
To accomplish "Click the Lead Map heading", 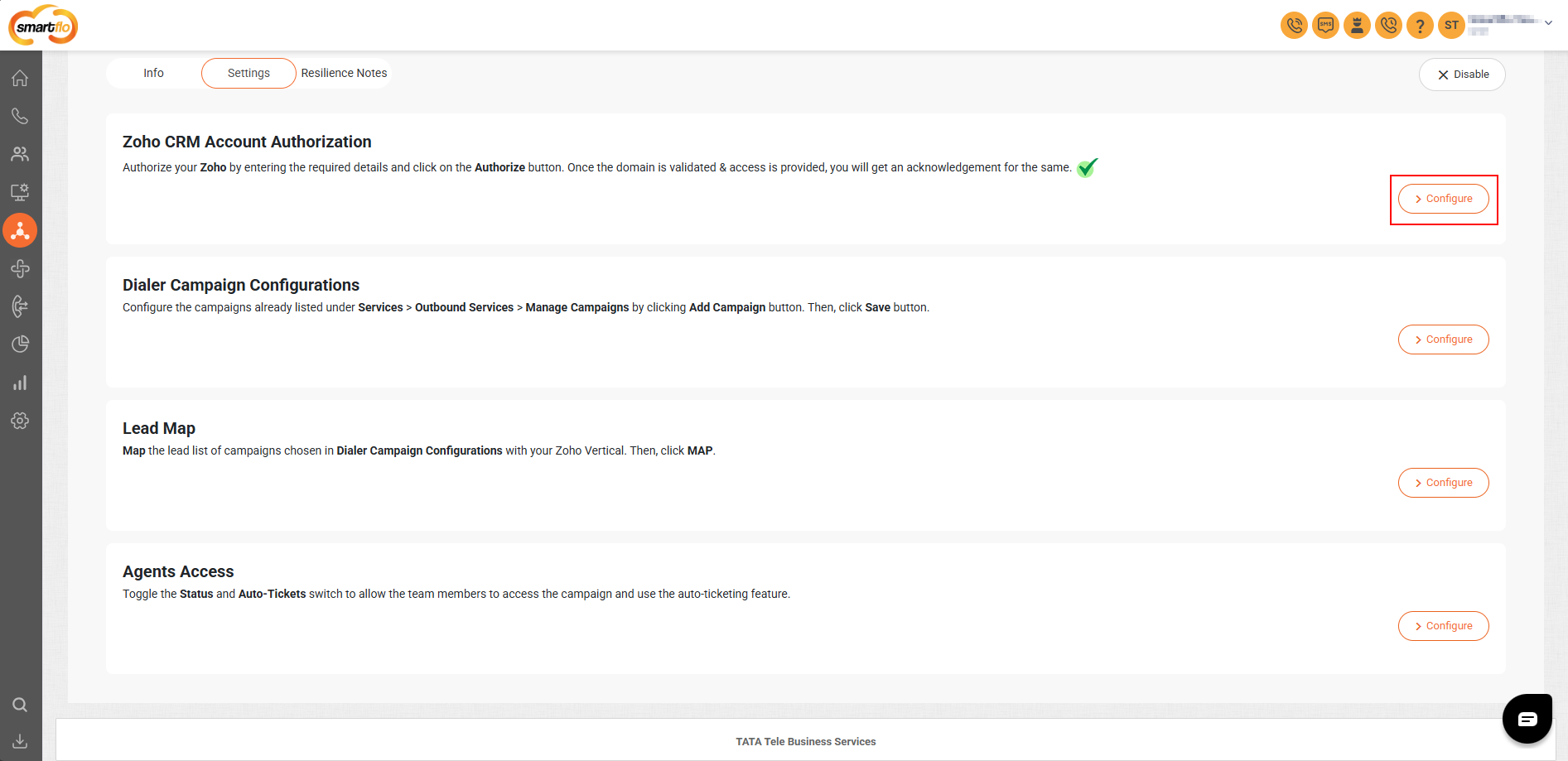I will 159,428.
